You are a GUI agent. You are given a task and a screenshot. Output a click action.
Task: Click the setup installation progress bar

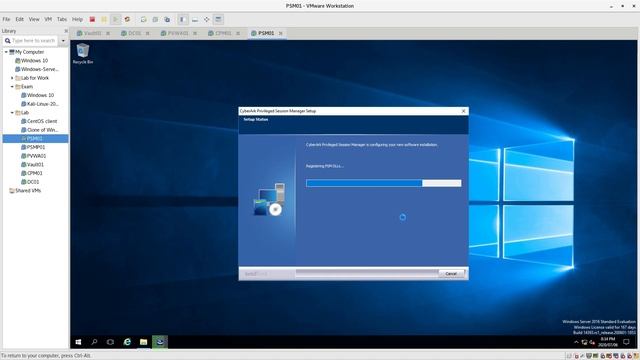tap(384, 183)
